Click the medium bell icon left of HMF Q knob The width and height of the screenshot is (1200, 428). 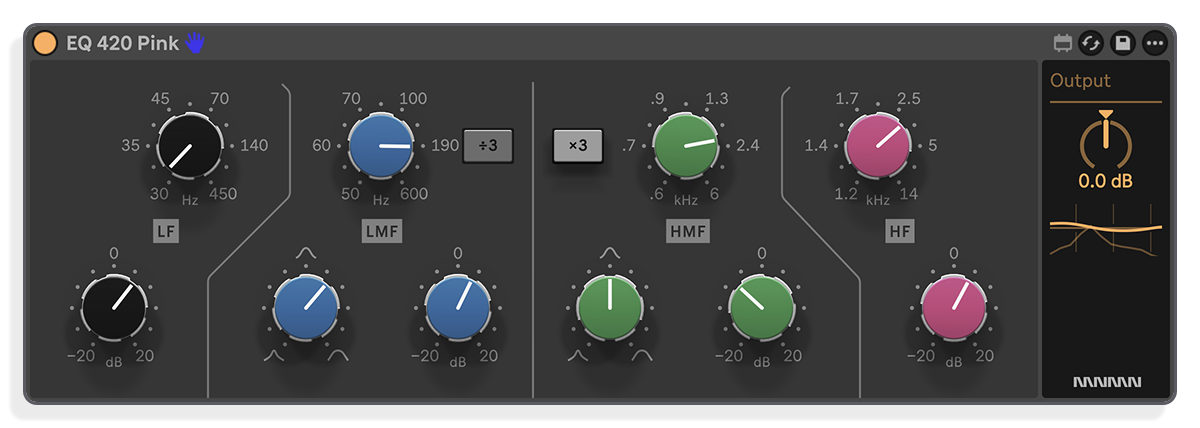(x=578, y=355)
